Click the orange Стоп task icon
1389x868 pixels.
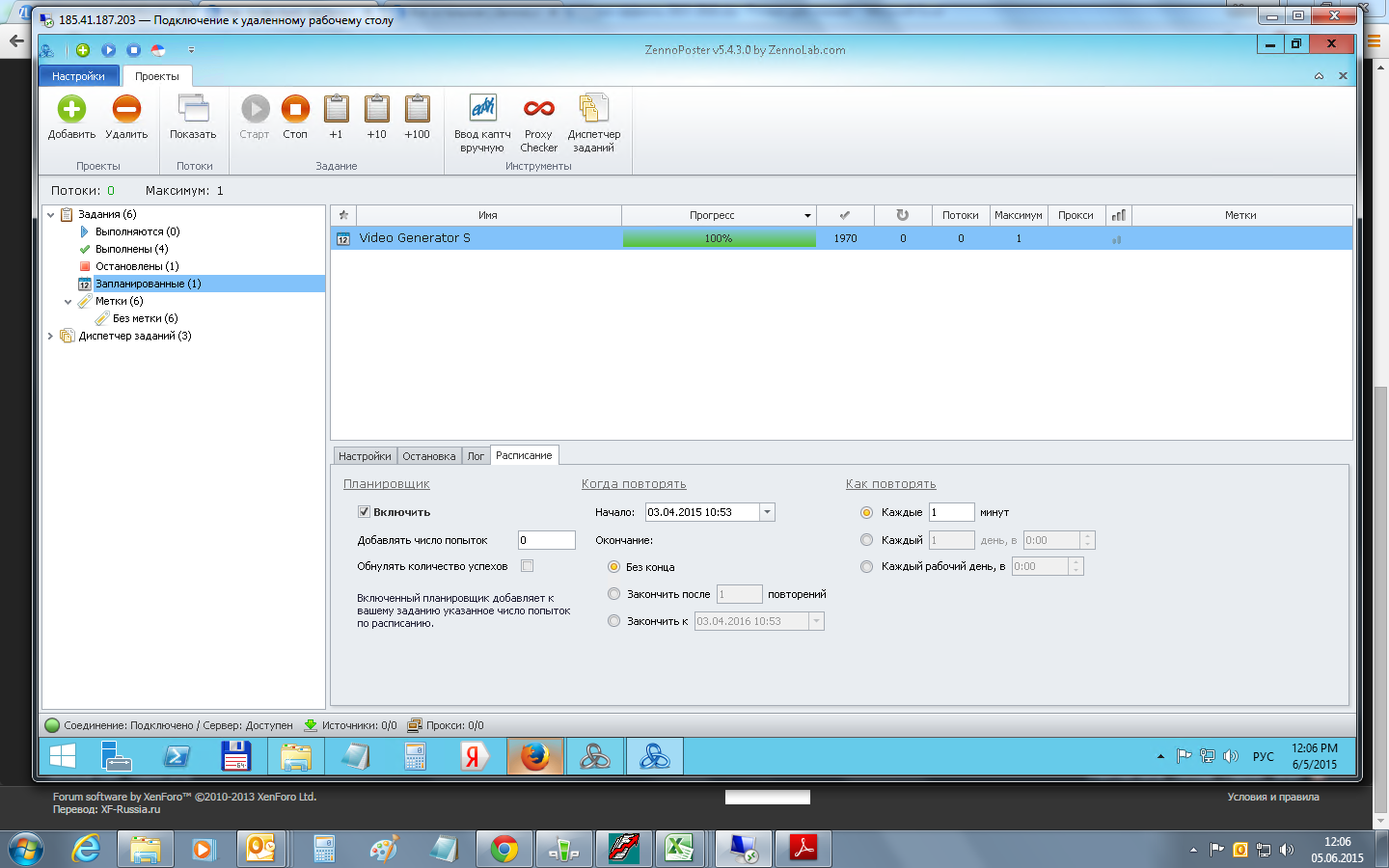pos(295,109)
